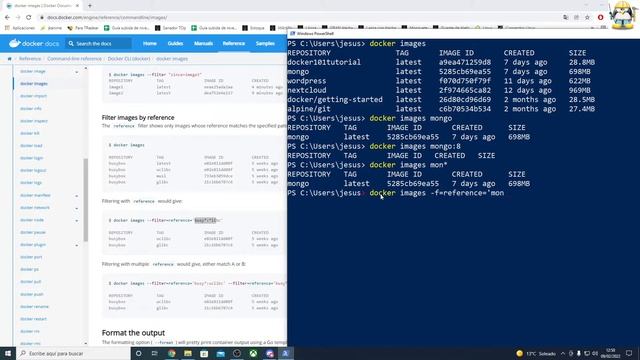640x360 pixels.
Task: Click the translate icon in address bar
Action: (x=565, y=18)
